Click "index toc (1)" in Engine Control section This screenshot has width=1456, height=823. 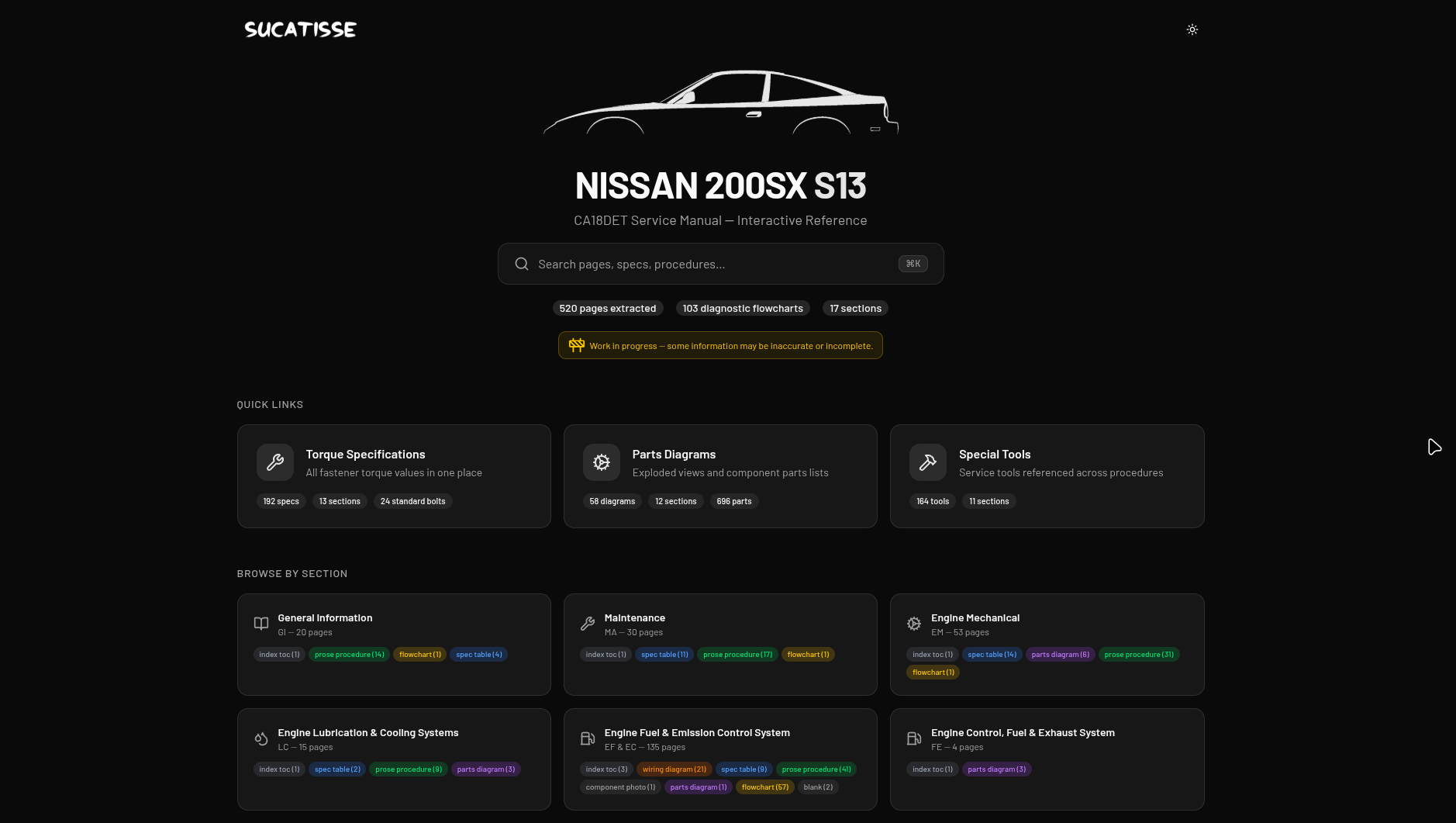[933, 769]
